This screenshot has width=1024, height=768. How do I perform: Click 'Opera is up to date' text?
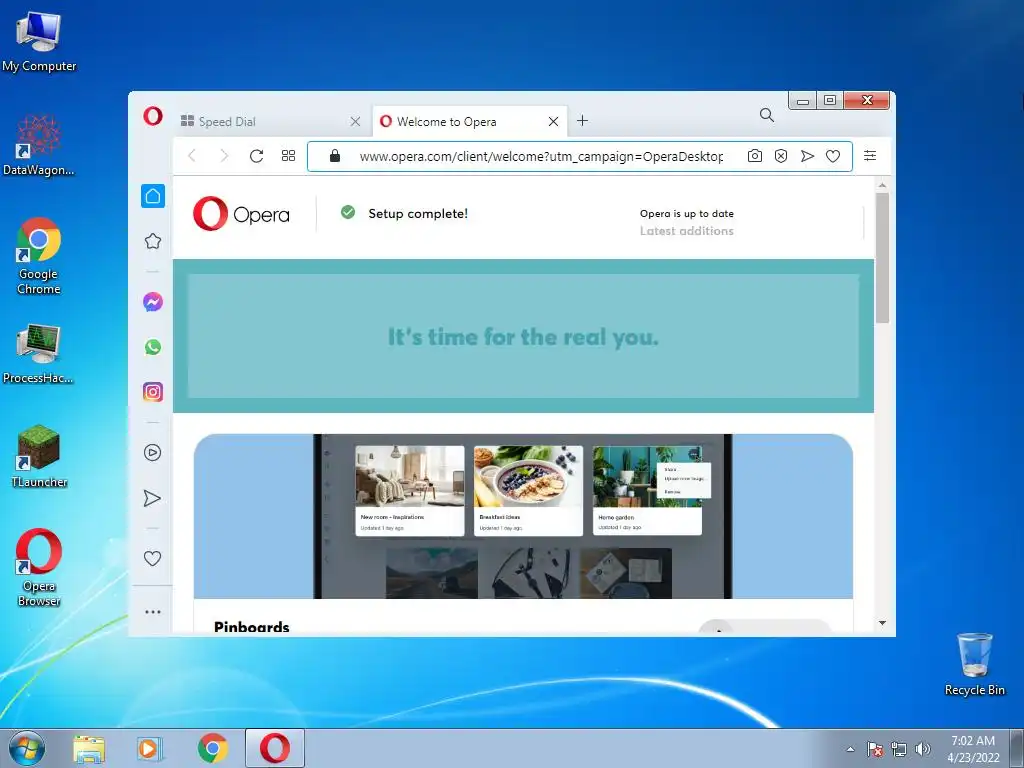pyautogui.click(x=686, y=214)
